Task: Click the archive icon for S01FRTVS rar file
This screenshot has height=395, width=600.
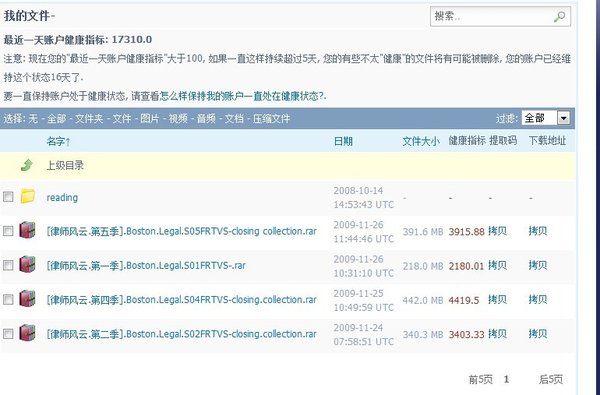Action: [x=27, y=264]
